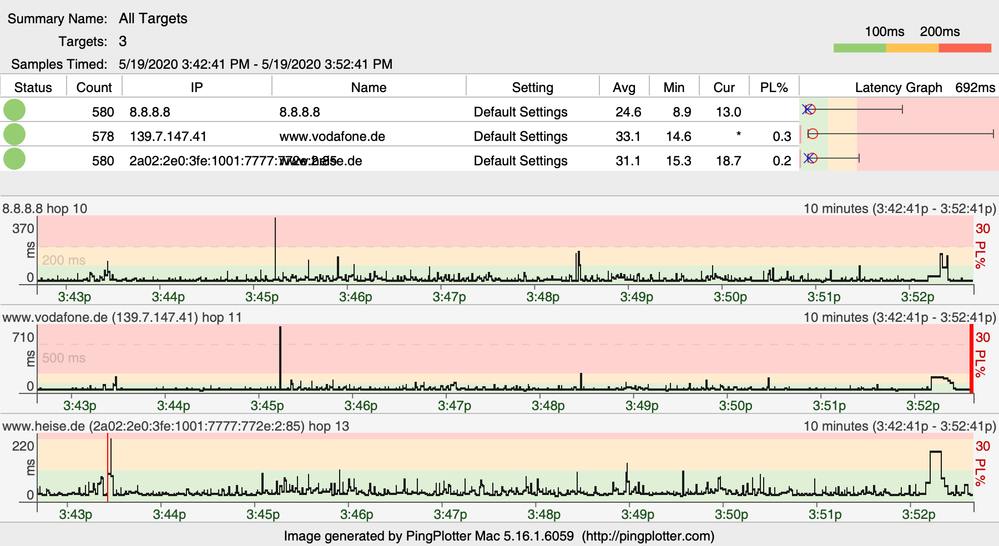
Task: Click the count 578 cell
Action: 103,136
